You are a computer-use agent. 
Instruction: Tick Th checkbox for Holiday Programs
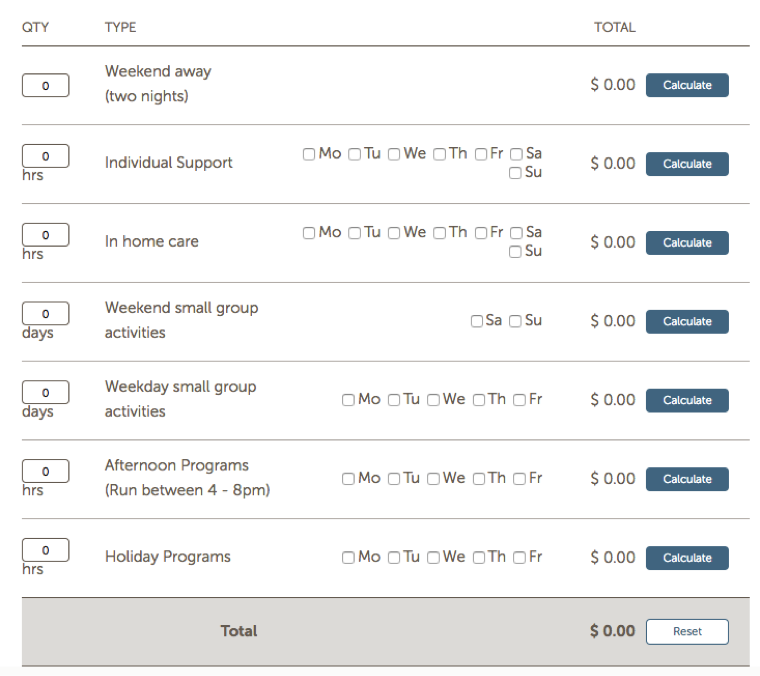(x=479, y=558)
